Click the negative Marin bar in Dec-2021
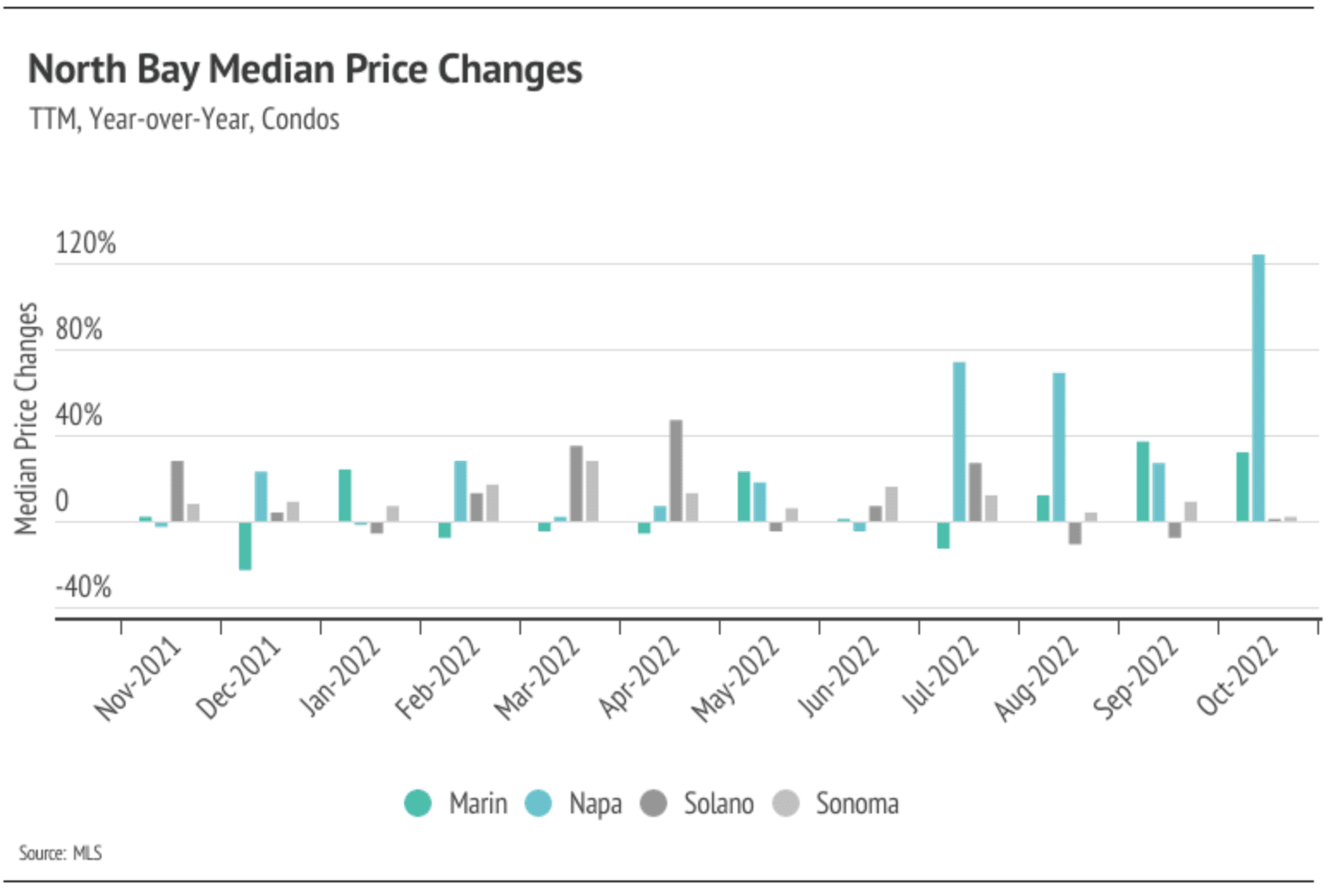1338x896 pixels. [245, 545]
